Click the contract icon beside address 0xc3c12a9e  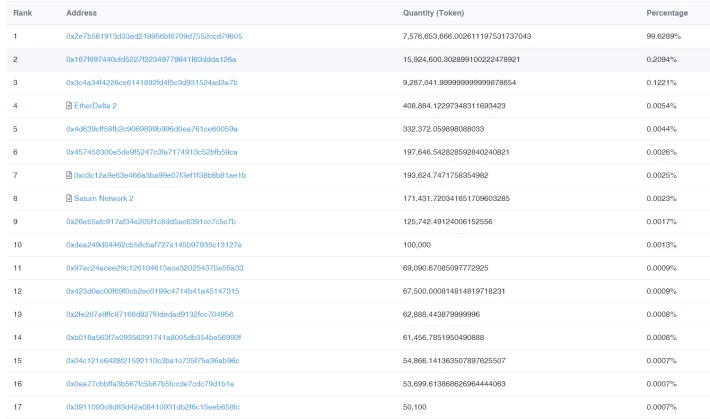pyautogui.click(x=69, y=175)
